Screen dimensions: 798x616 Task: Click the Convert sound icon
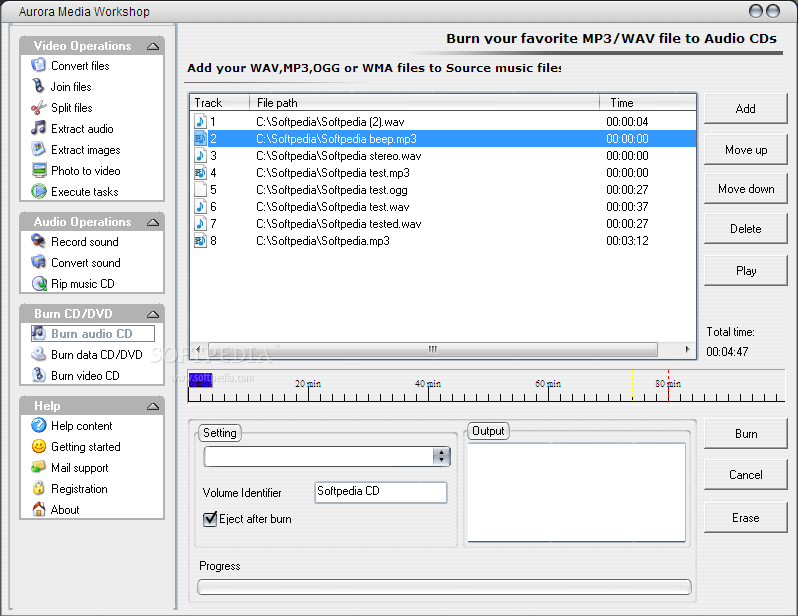pos(39,262)
